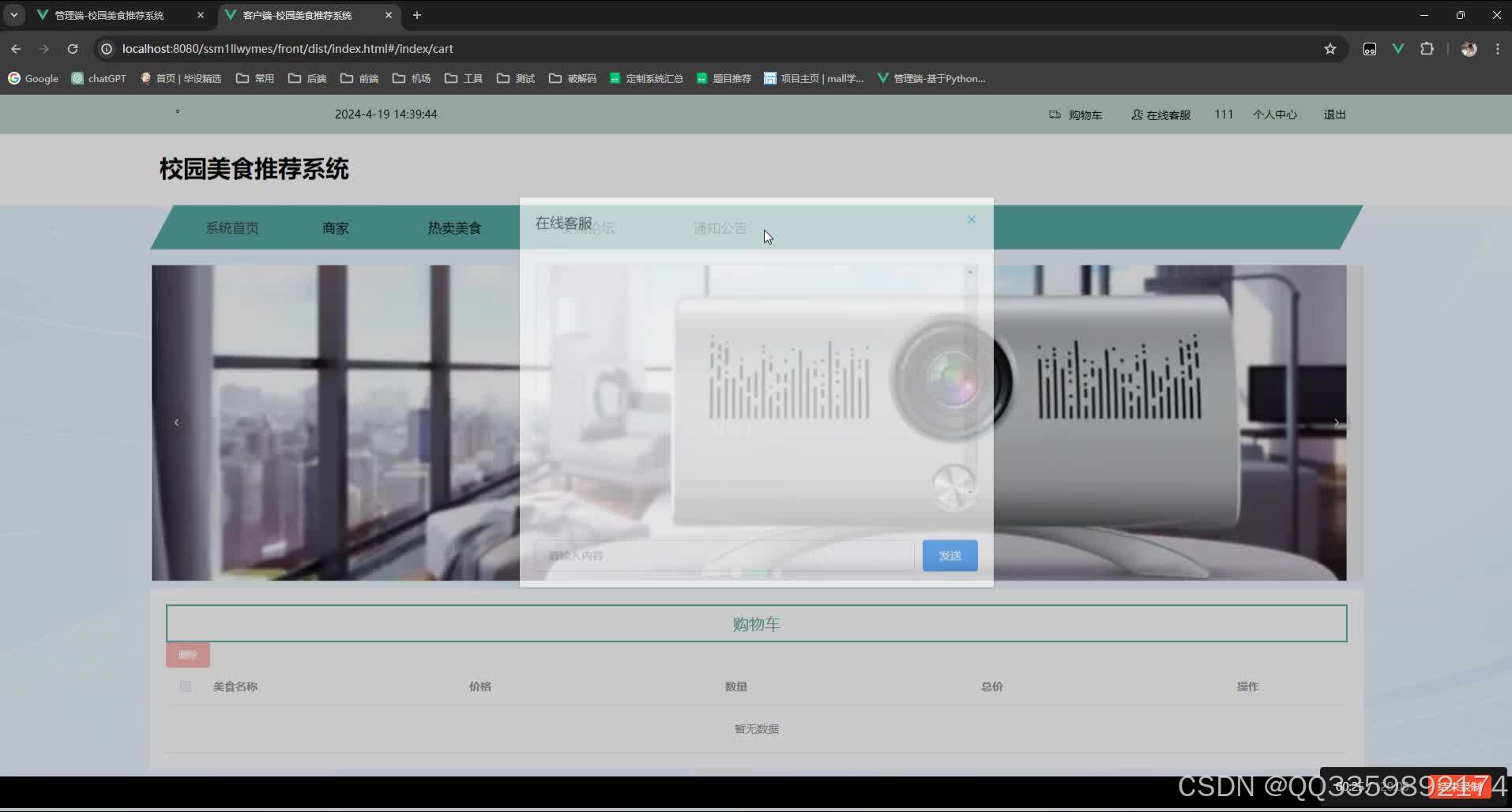Expand the tab search dropdown arrow
The width and height of the screenshot is (1512, 812).
(x=14, y=15)
